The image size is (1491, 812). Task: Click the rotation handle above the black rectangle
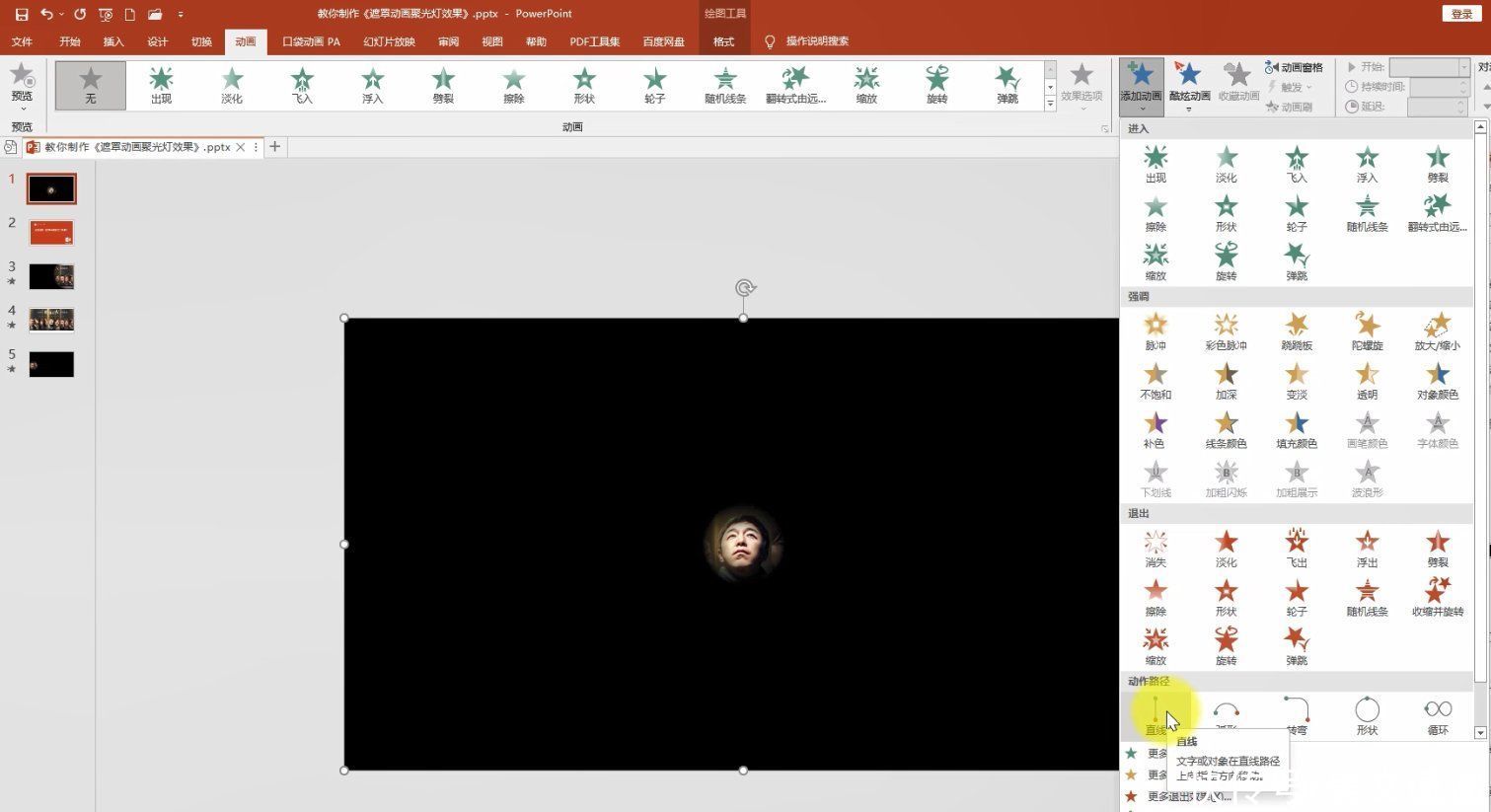click(x=745, y=287)
